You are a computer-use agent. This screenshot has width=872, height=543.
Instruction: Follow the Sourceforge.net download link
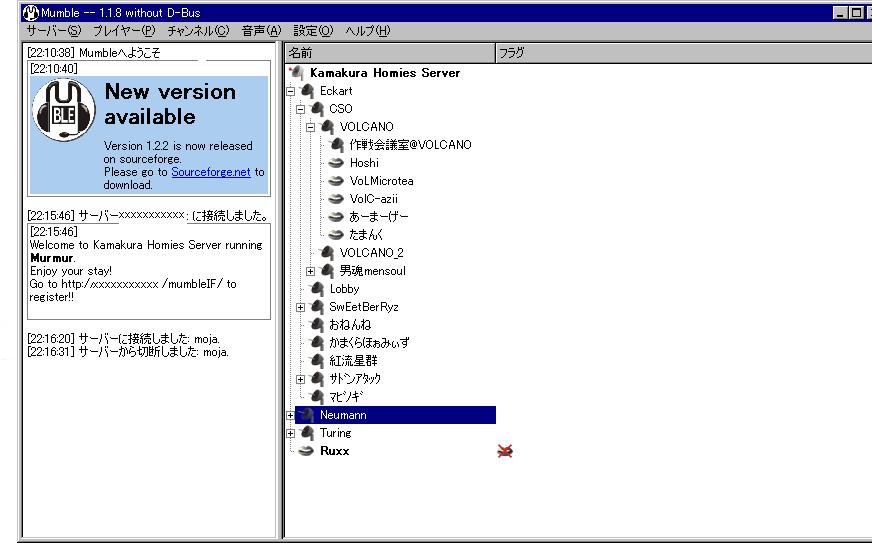coord(211,172)
